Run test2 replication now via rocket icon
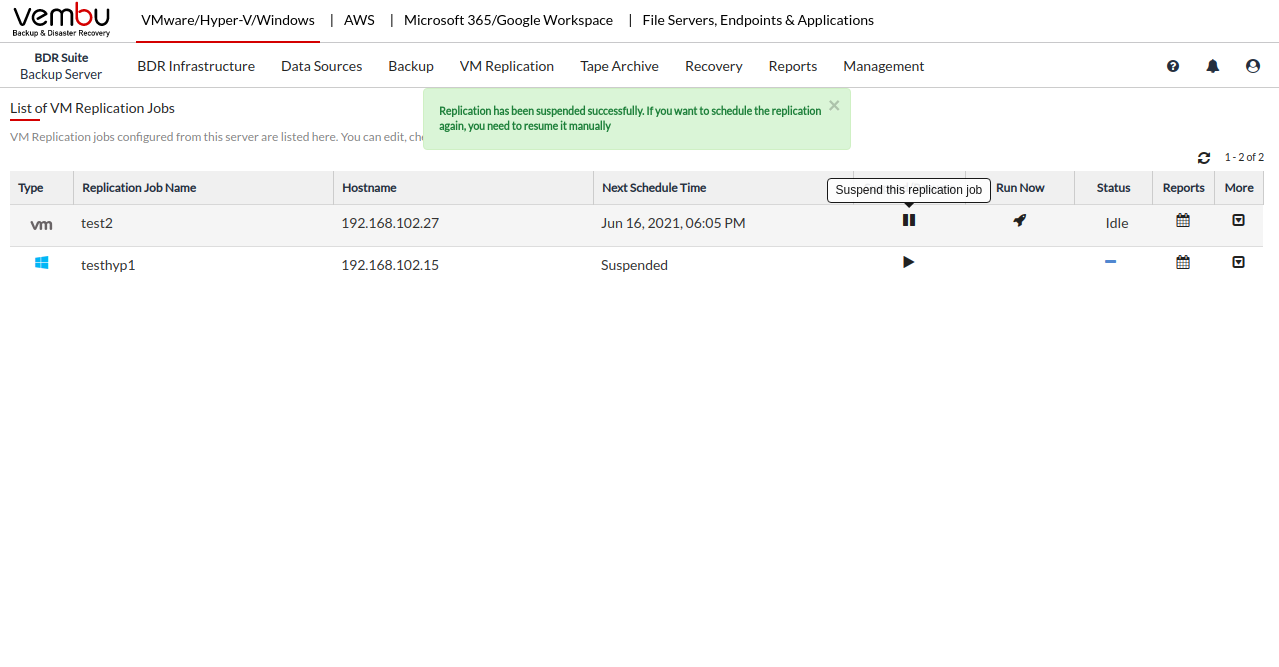This screenshot has width=1279, height=667. (x=1019, y=220)
